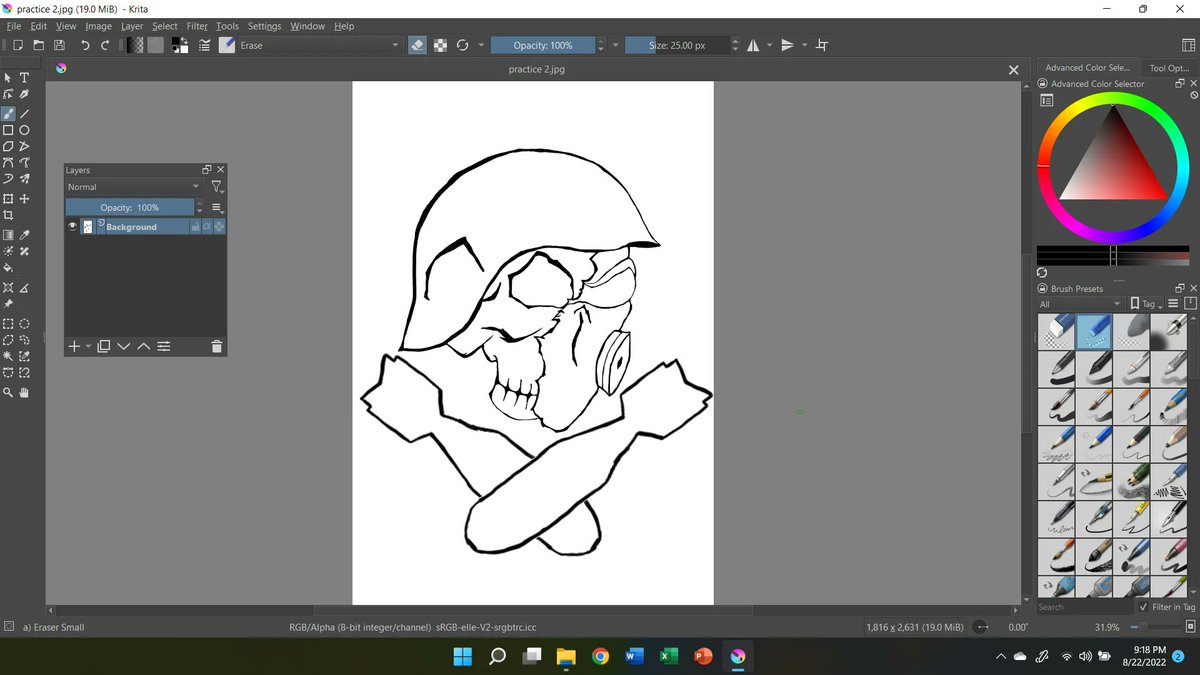Select the Crop tool
Viewport: 1200px width, 675px height.
tap(8, 215)
